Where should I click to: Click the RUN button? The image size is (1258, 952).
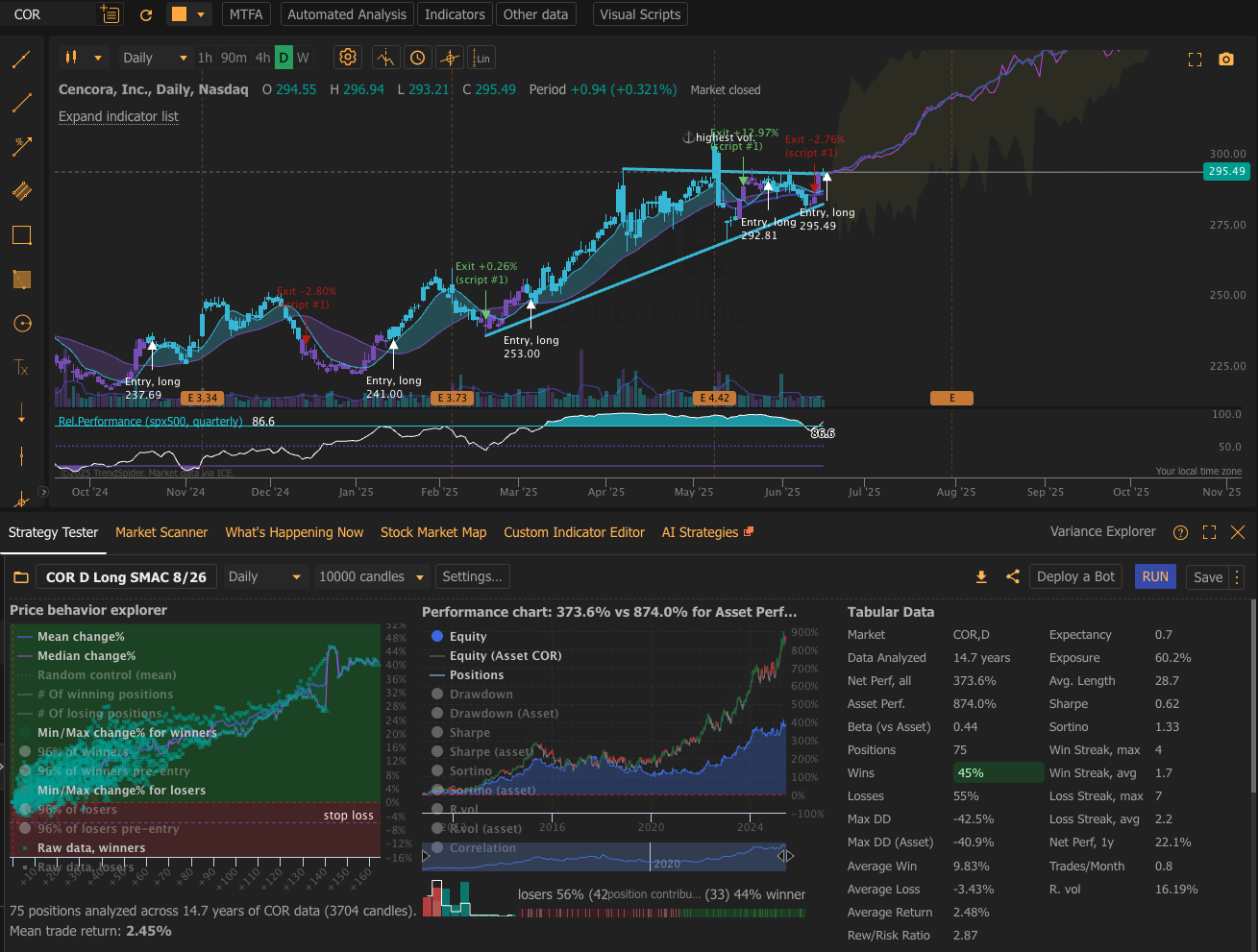point(1155,576)
